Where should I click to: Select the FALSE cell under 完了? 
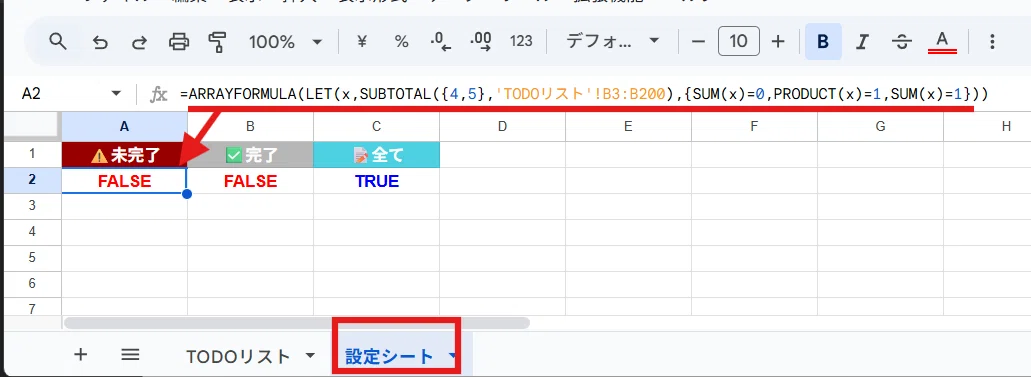click(x=250, y=181)
